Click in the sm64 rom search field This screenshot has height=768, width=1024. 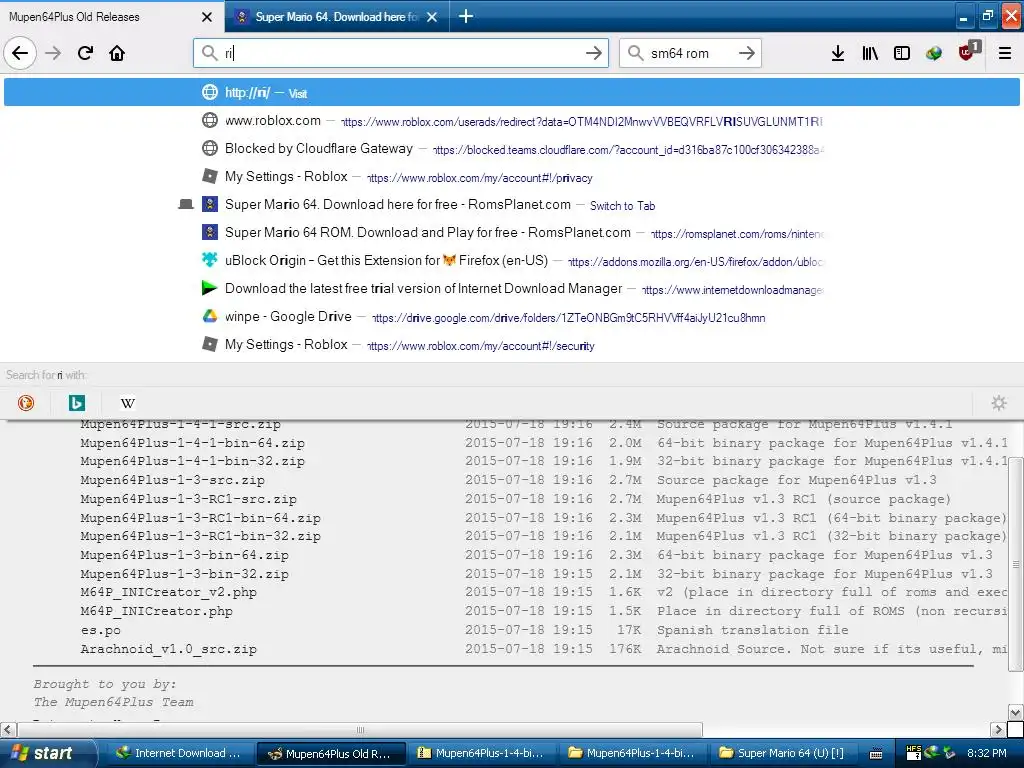tap(690, 53)
